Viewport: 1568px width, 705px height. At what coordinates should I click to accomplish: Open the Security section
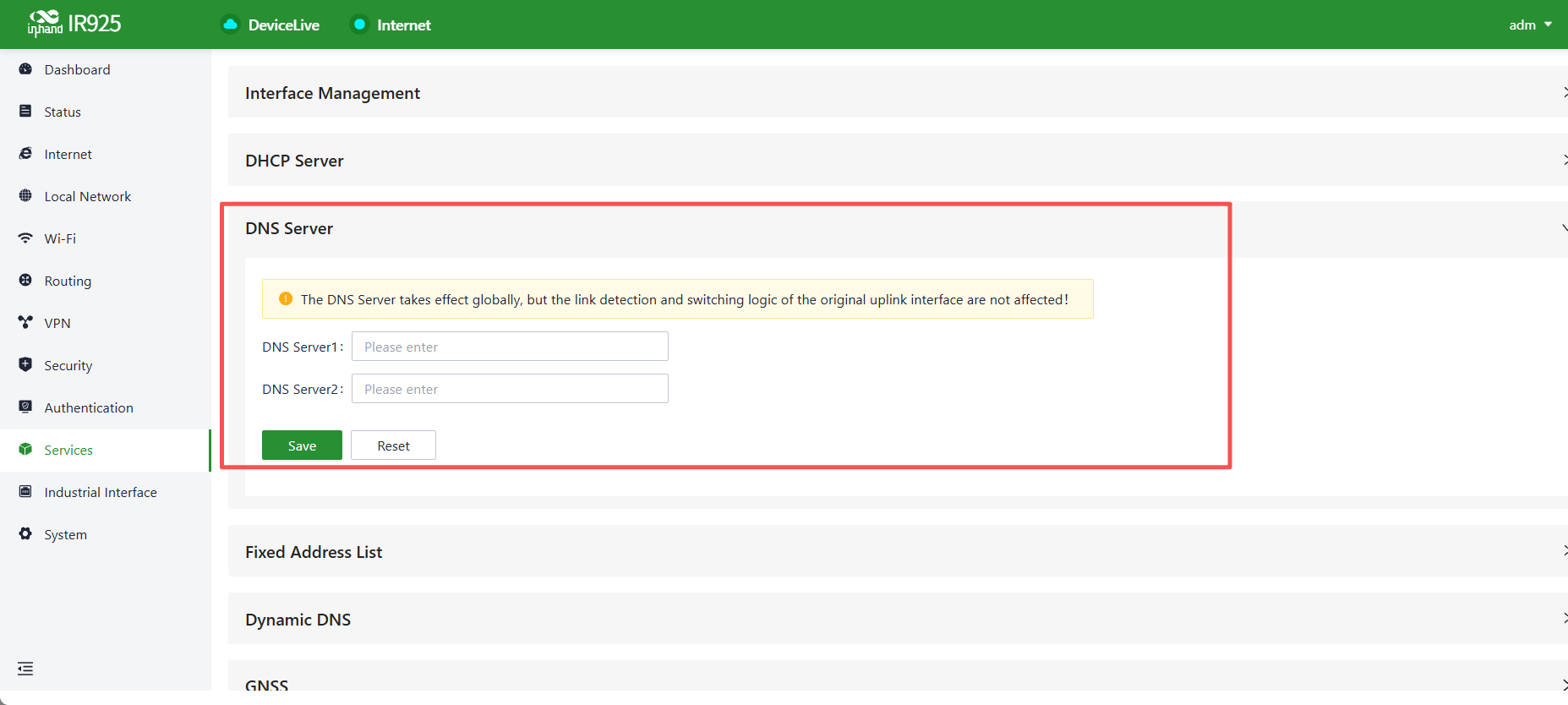105,365
